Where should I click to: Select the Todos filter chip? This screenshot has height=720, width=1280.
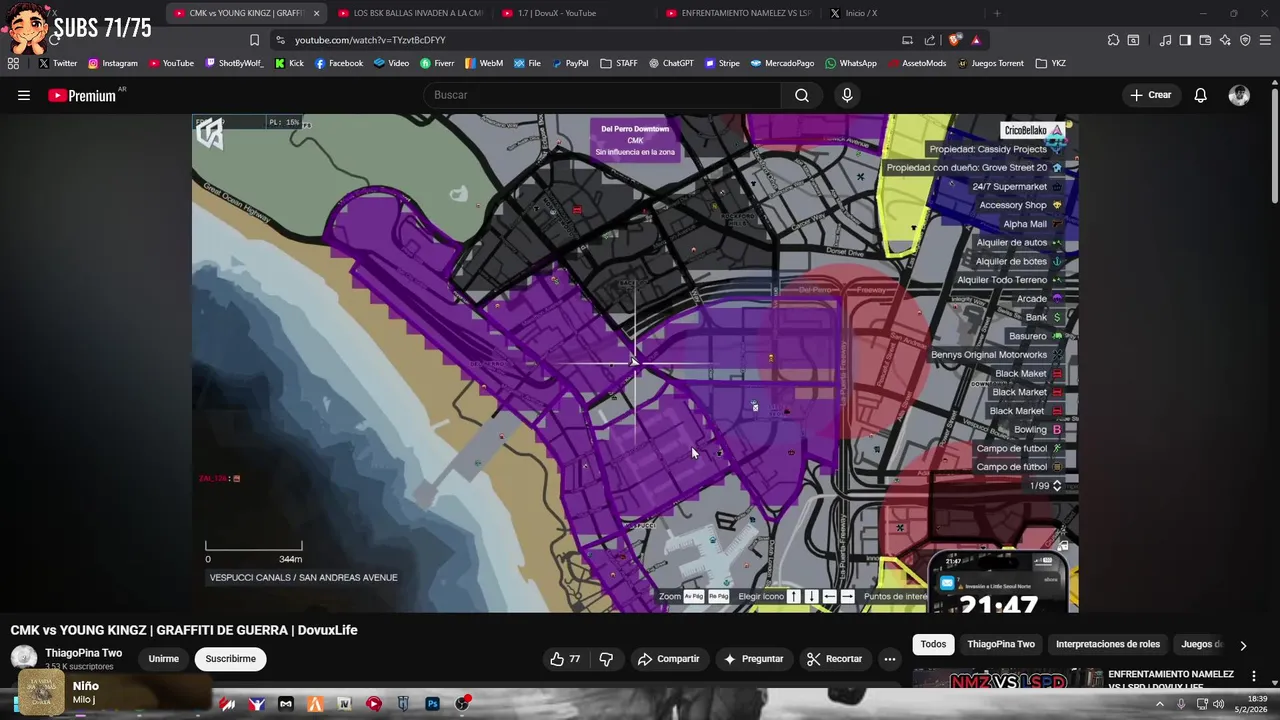[x=933, y=645]
